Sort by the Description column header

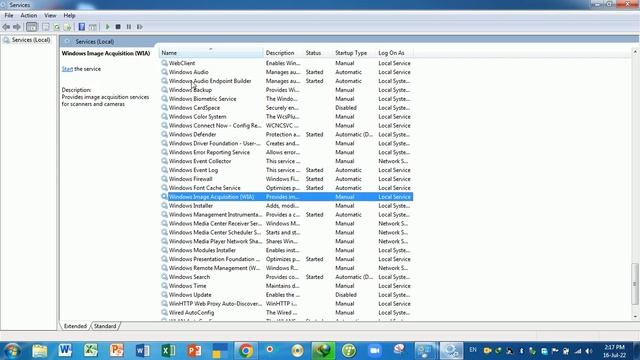point(283,53)
